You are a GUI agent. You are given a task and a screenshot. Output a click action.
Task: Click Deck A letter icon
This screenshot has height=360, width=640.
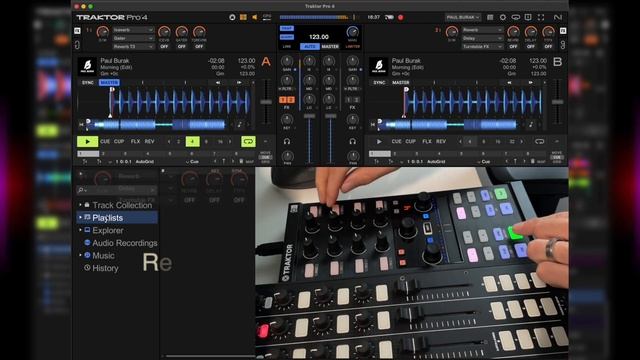266,62
